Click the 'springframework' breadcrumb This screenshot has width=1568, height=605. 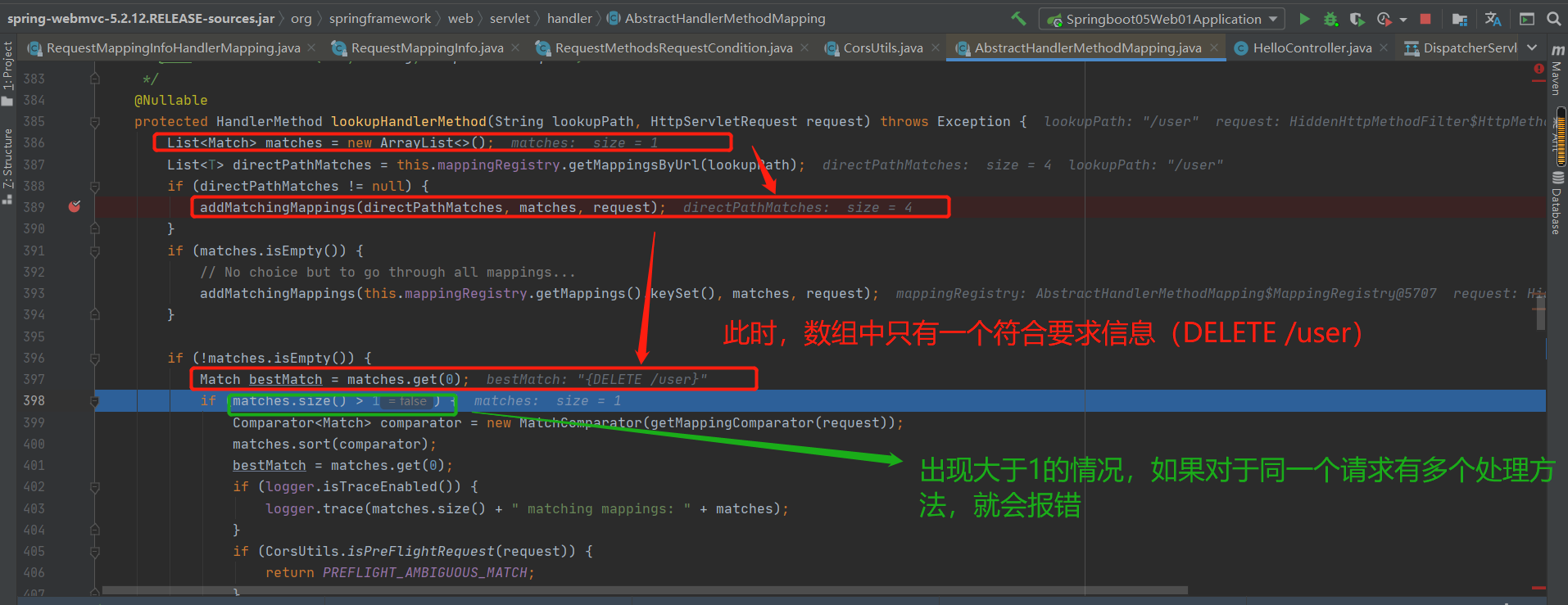(x=380, y=18)
